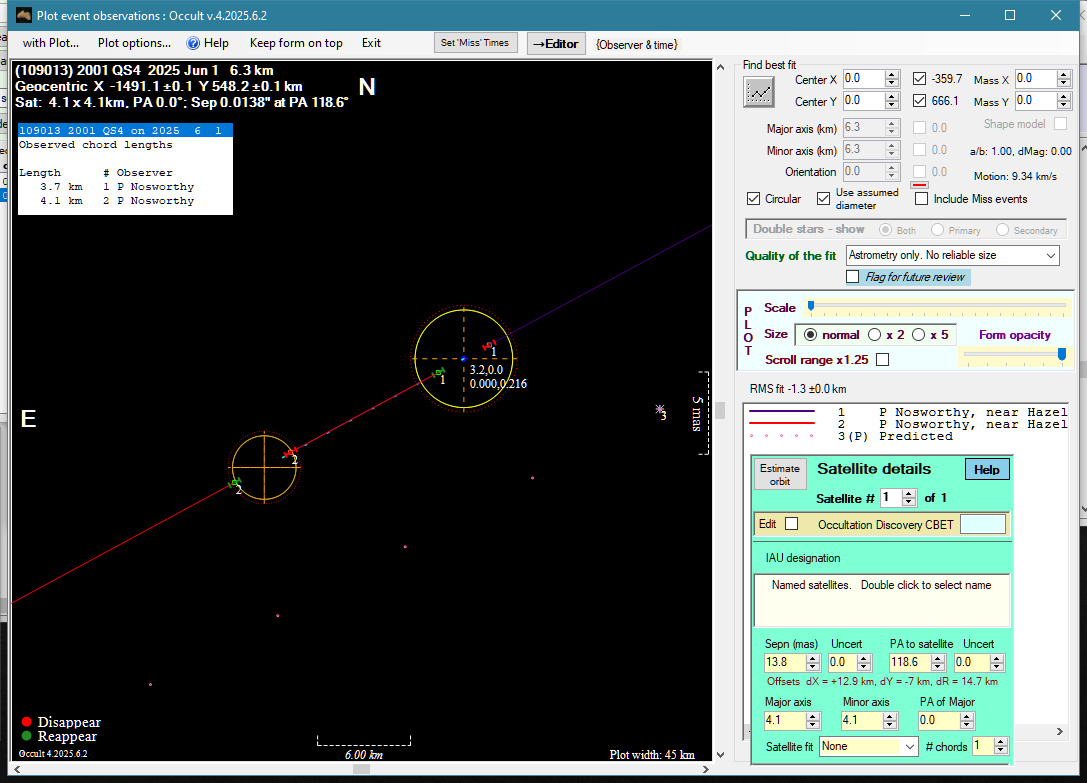Open Quality of the fit dropdown

[x=1050, y=256]
